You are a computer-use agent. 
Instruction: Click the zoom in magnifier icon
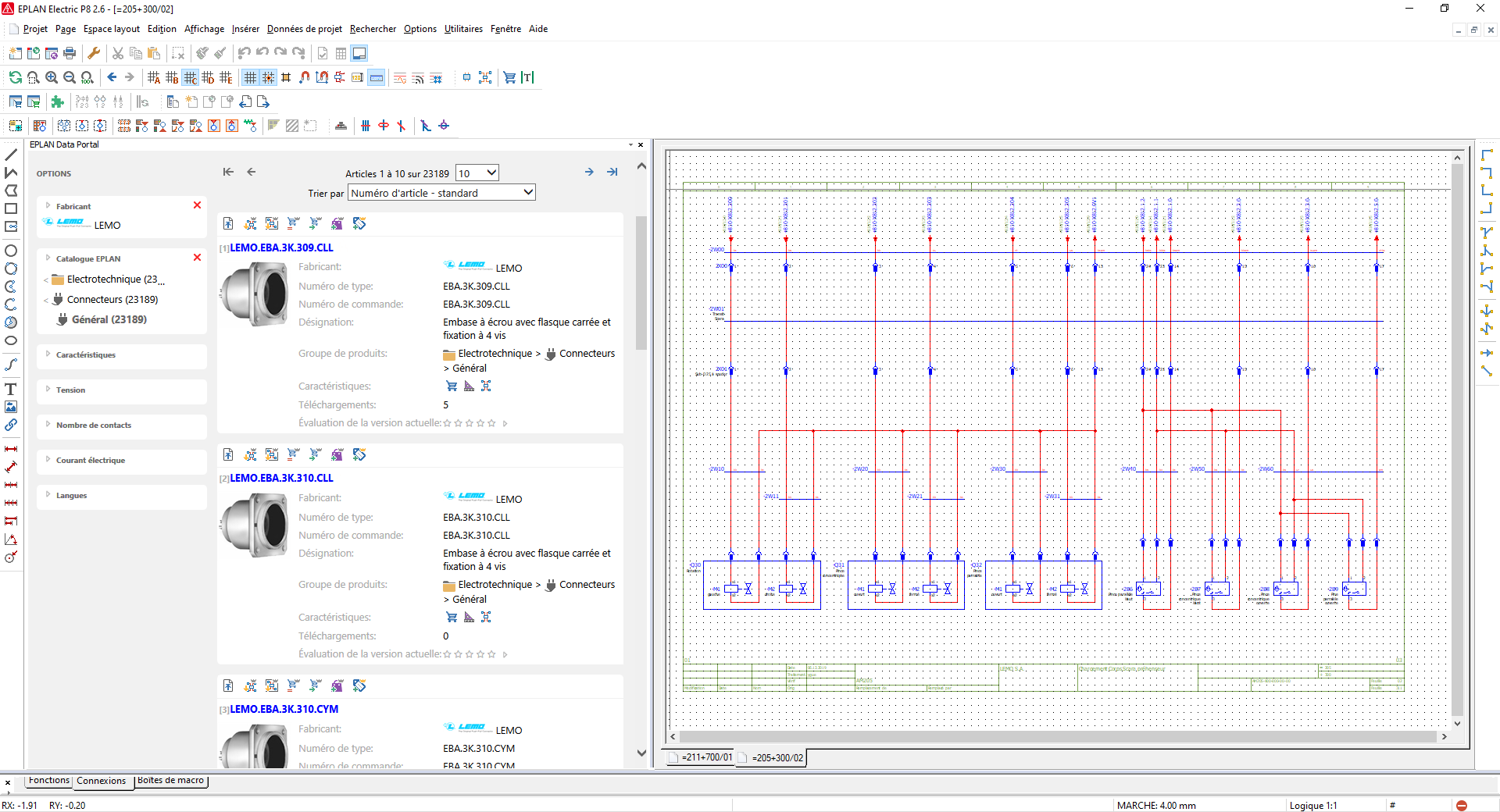(52, 77)
